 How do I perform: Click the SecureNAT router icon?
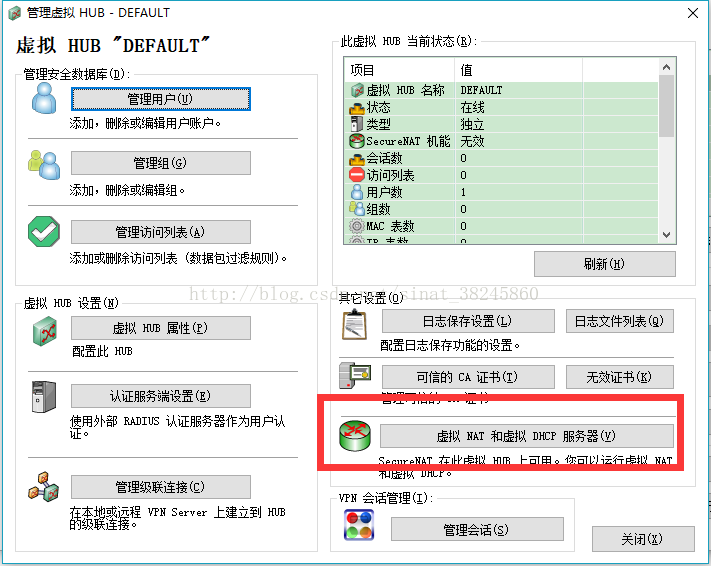pyautogui.click(x=356, y=437)
